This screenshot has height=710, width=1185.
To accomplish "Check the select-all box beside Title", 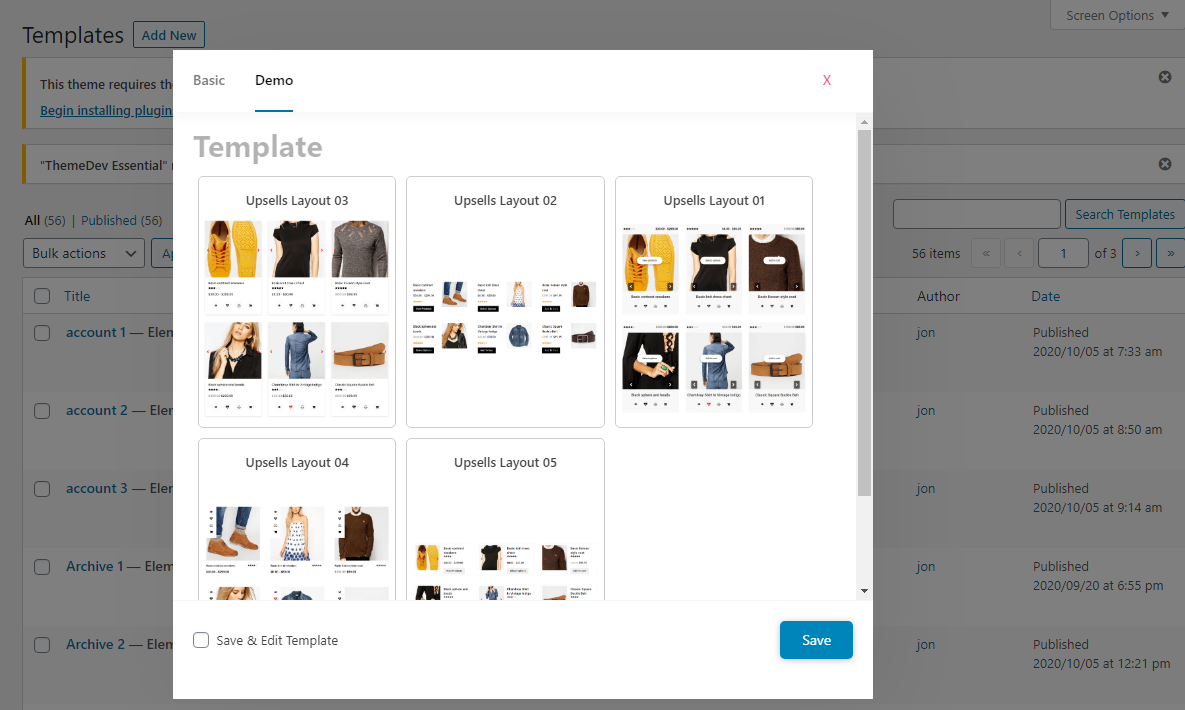I will pyautogui.click(x=42, y=296).
